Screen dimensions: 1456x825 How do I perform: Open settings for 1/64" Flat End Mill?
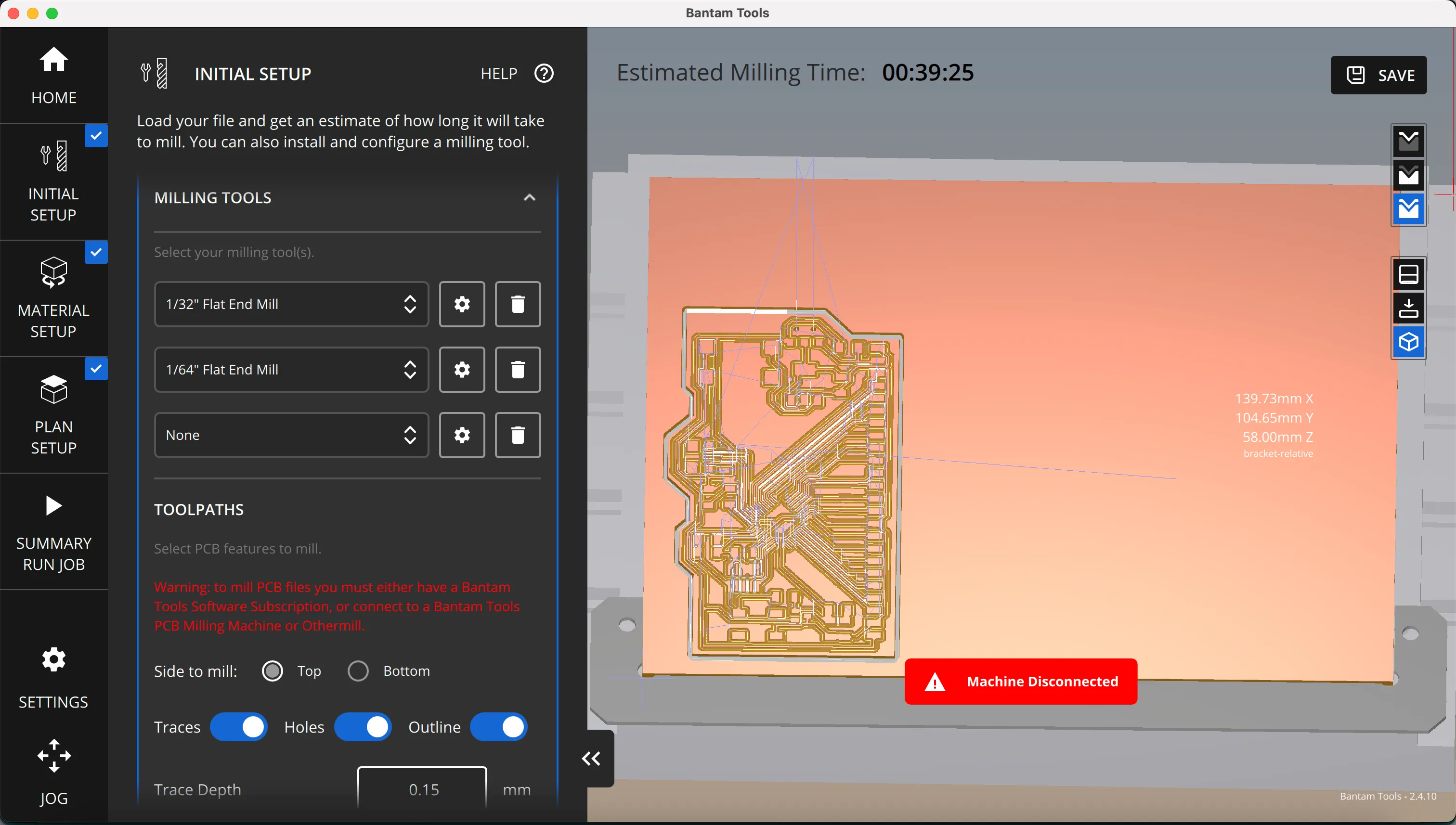462,370
